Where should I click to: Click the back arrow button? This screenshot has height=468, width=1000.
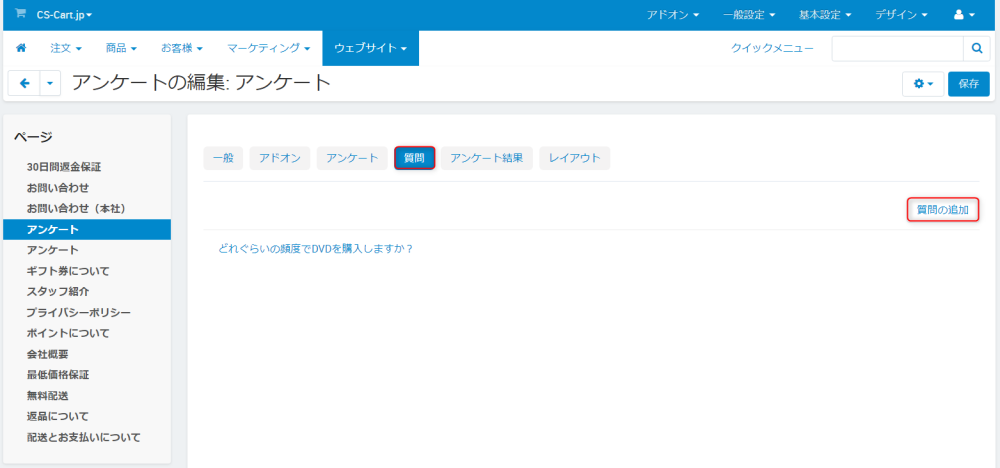[24, 84]
